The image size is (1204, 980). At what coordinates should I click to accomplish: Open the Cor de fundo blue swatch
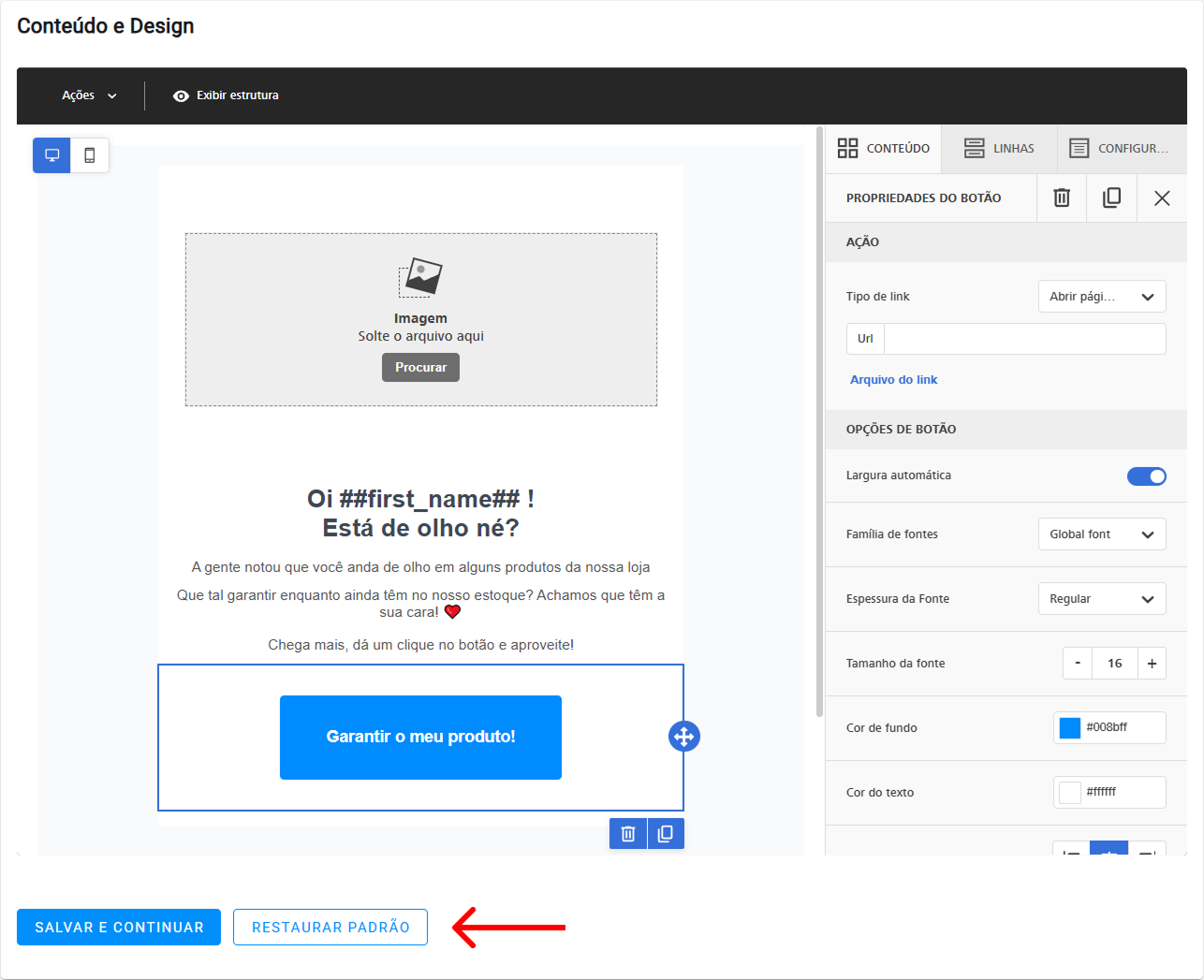1069,727
